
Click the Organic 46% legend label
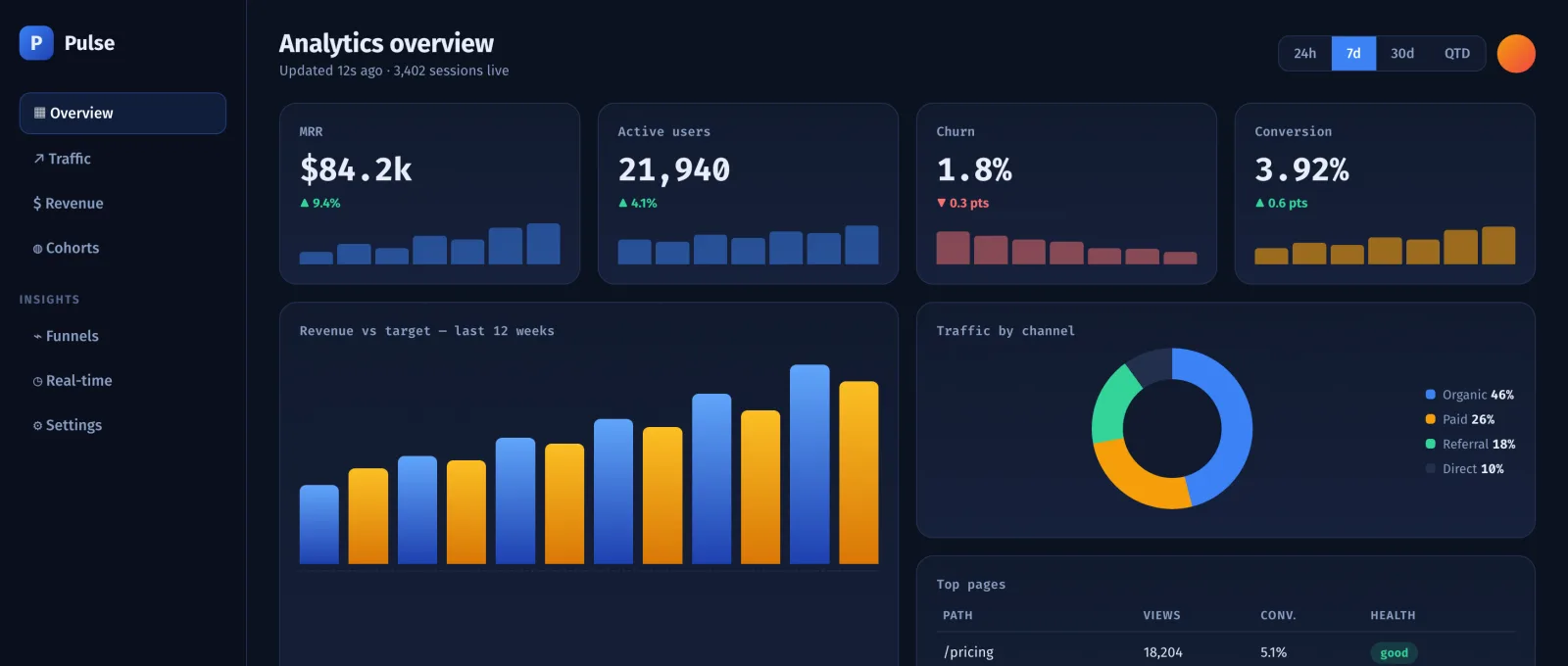pyautogui.click(x=1478, y=395)
